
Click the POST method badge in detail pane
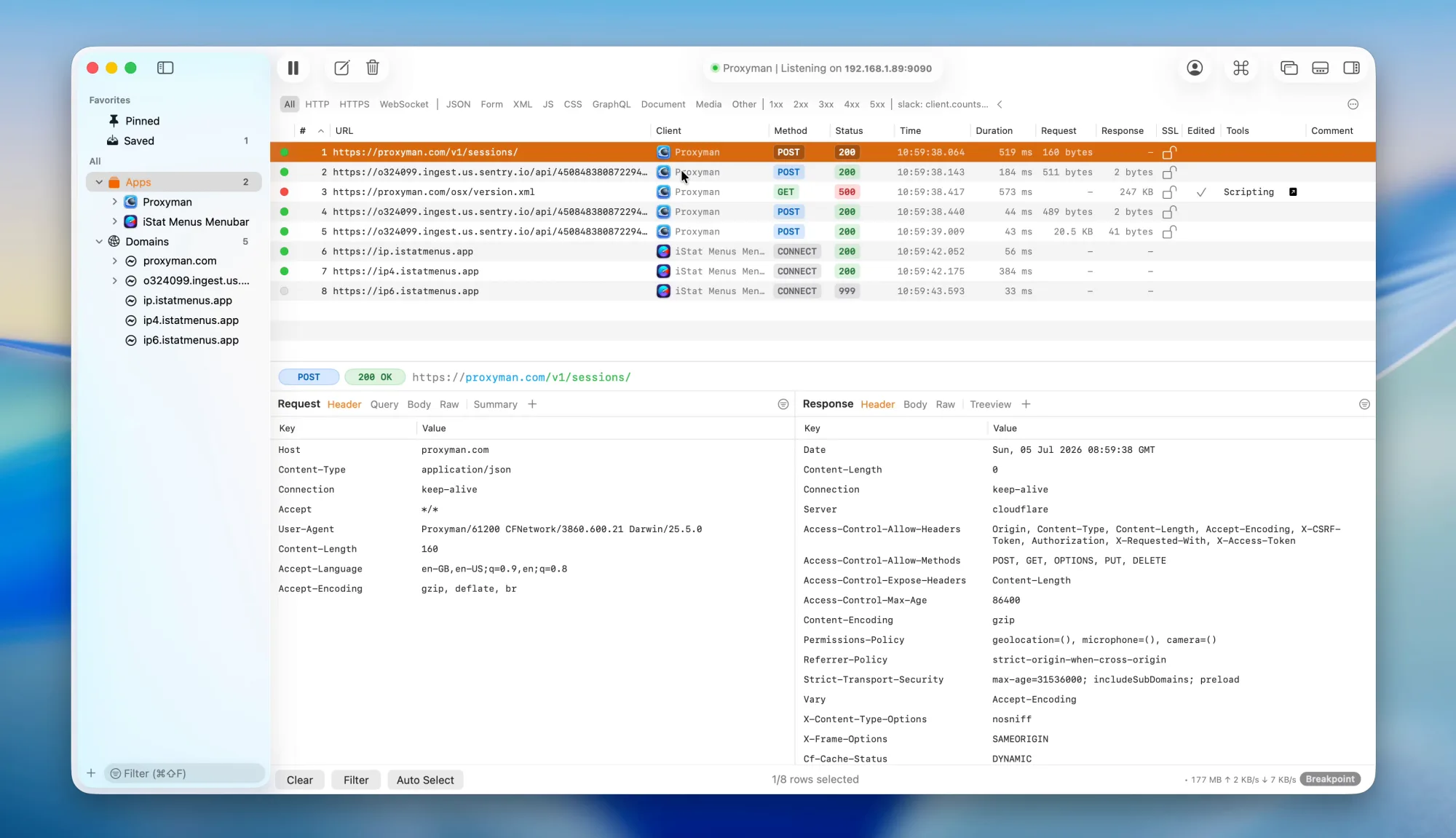[x=309, y=377]
